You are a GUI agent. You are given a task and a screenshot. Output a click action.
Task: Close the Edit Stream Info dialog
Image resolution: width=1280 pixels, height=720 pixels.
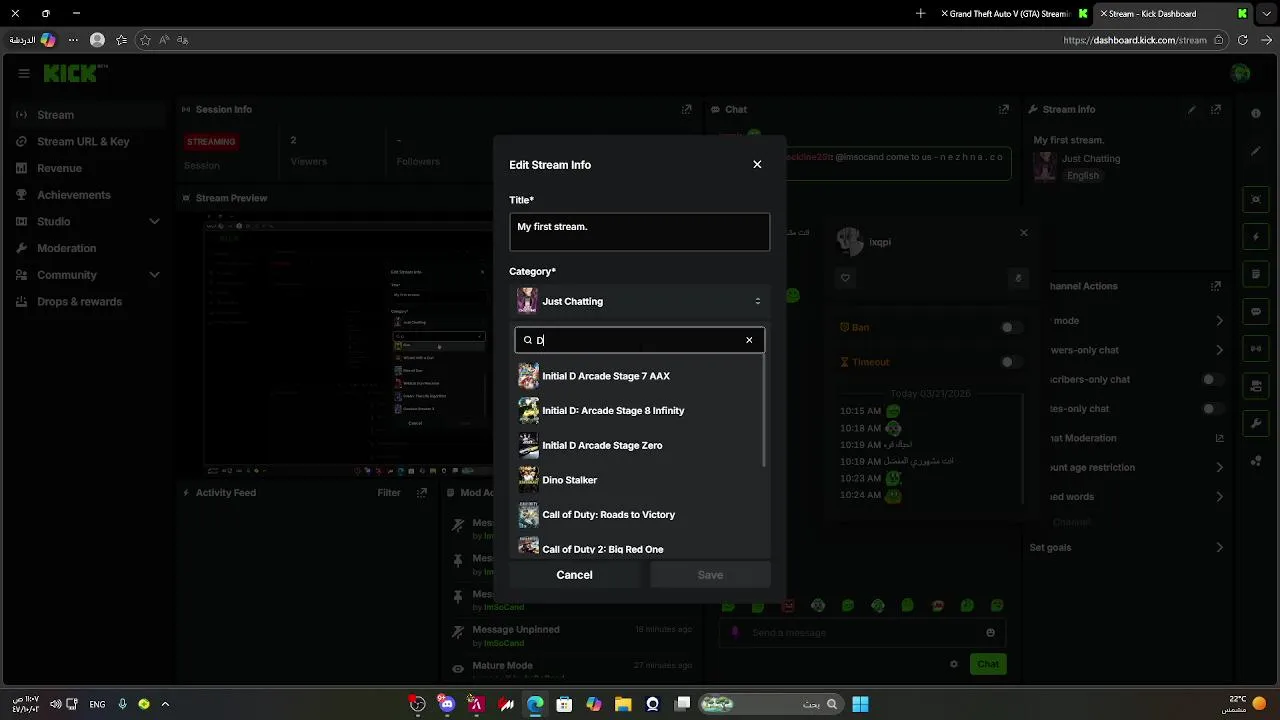[x=757, y=165]
